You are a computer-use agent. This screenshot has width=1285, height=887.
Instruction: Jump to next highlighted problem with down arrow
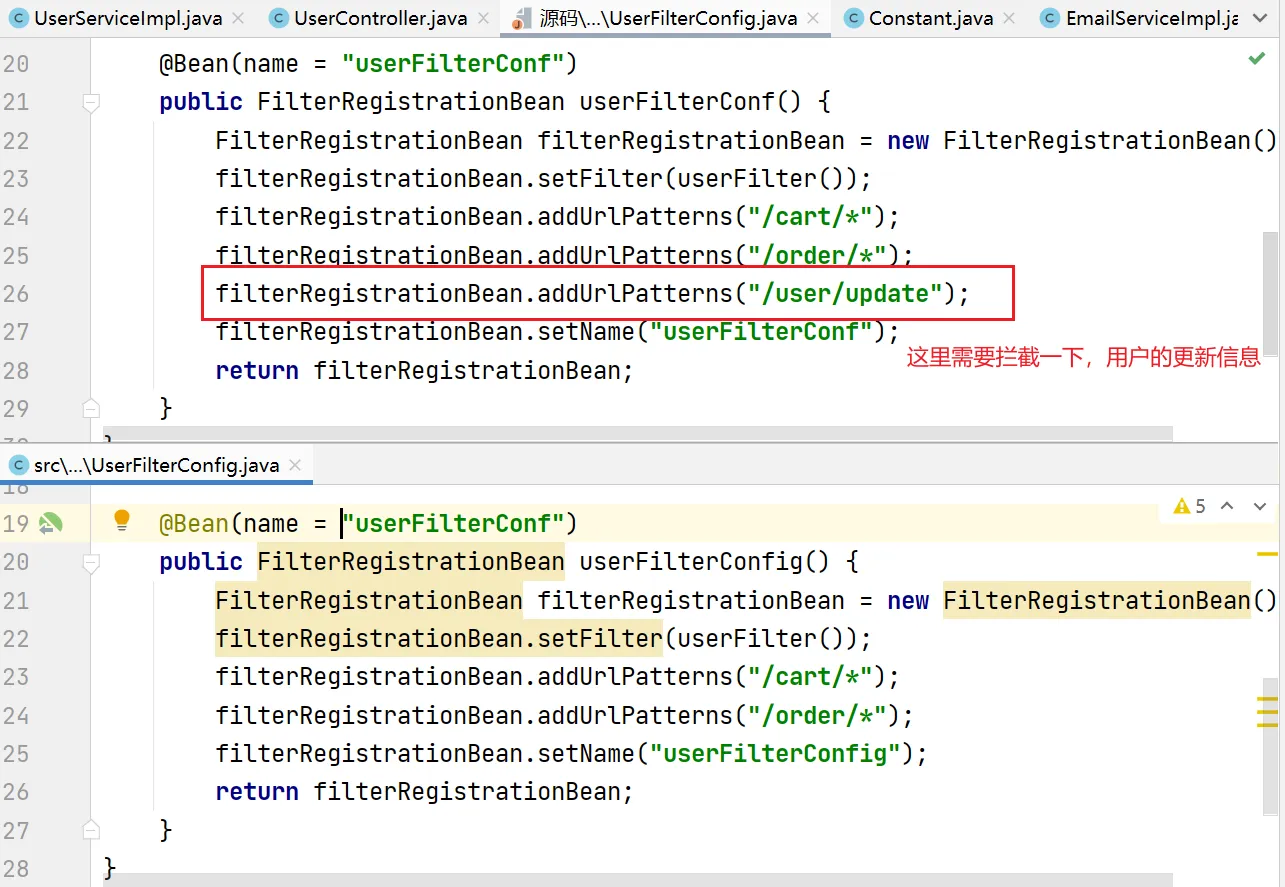tap(1259, 506)
